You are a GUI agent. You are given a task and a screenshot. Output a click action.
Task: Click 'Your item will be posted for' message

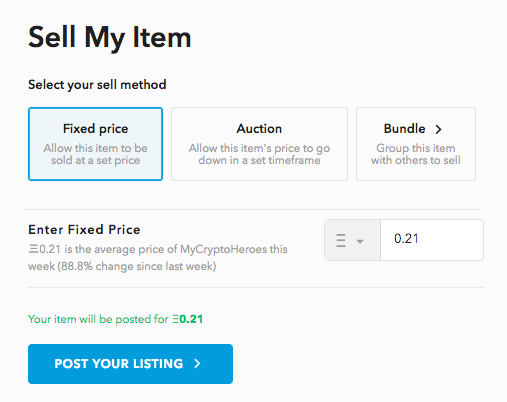click(x=98, y=319)
